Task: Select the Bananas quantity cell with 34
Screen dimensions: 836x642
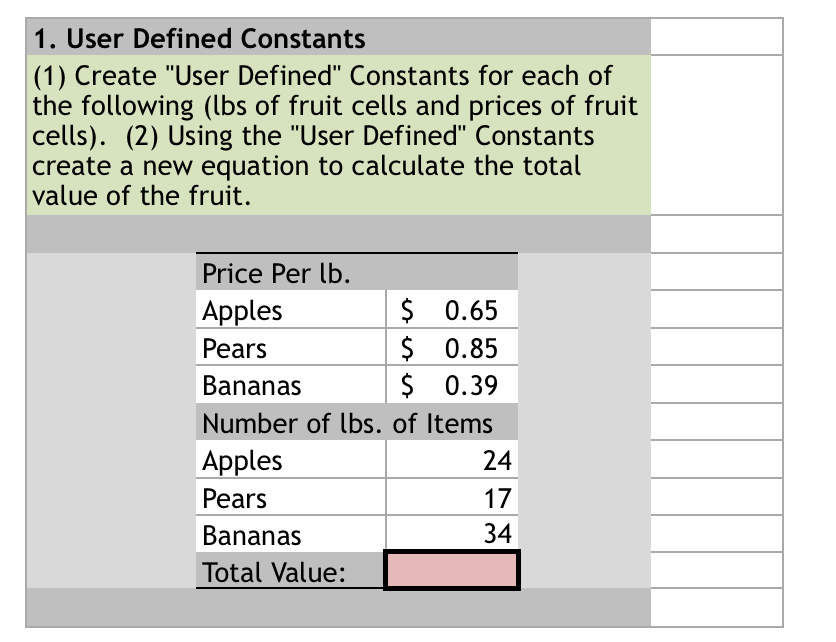Action: pyautogui.click(x=452, y=533)
